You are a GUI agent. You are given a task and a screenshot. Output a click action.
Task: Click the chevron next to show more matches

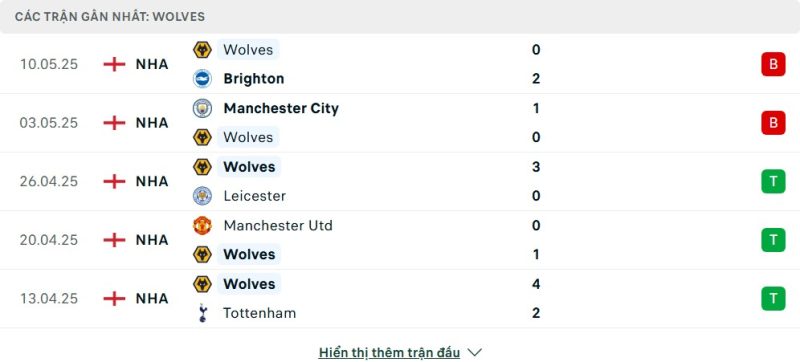coord(474,352)
